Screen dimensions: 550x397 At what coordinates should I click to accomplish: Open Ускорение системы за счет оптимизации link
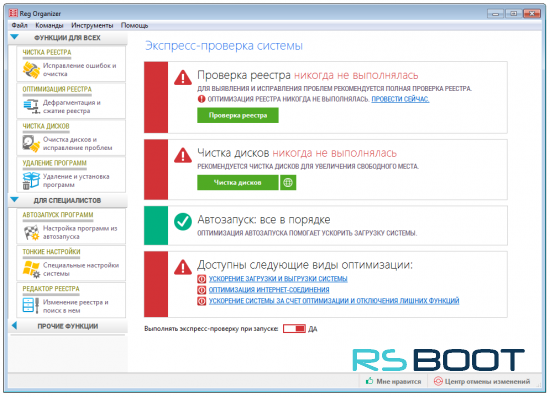[334, 301]
